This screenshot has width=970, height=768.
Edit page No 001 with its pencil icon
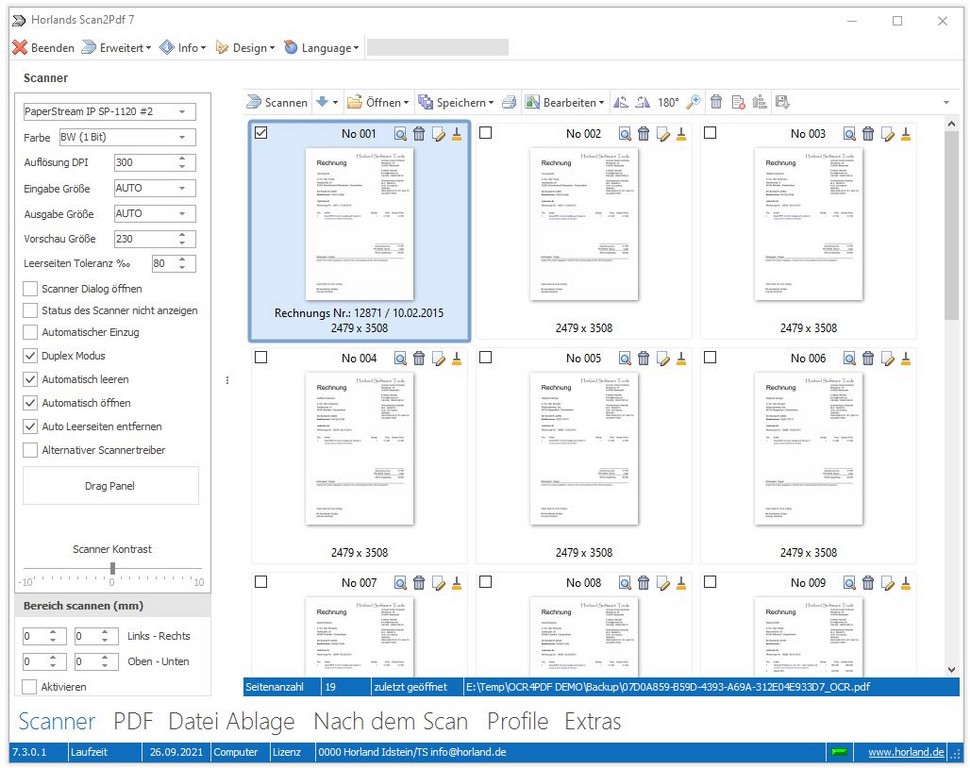tap(437, 132)
